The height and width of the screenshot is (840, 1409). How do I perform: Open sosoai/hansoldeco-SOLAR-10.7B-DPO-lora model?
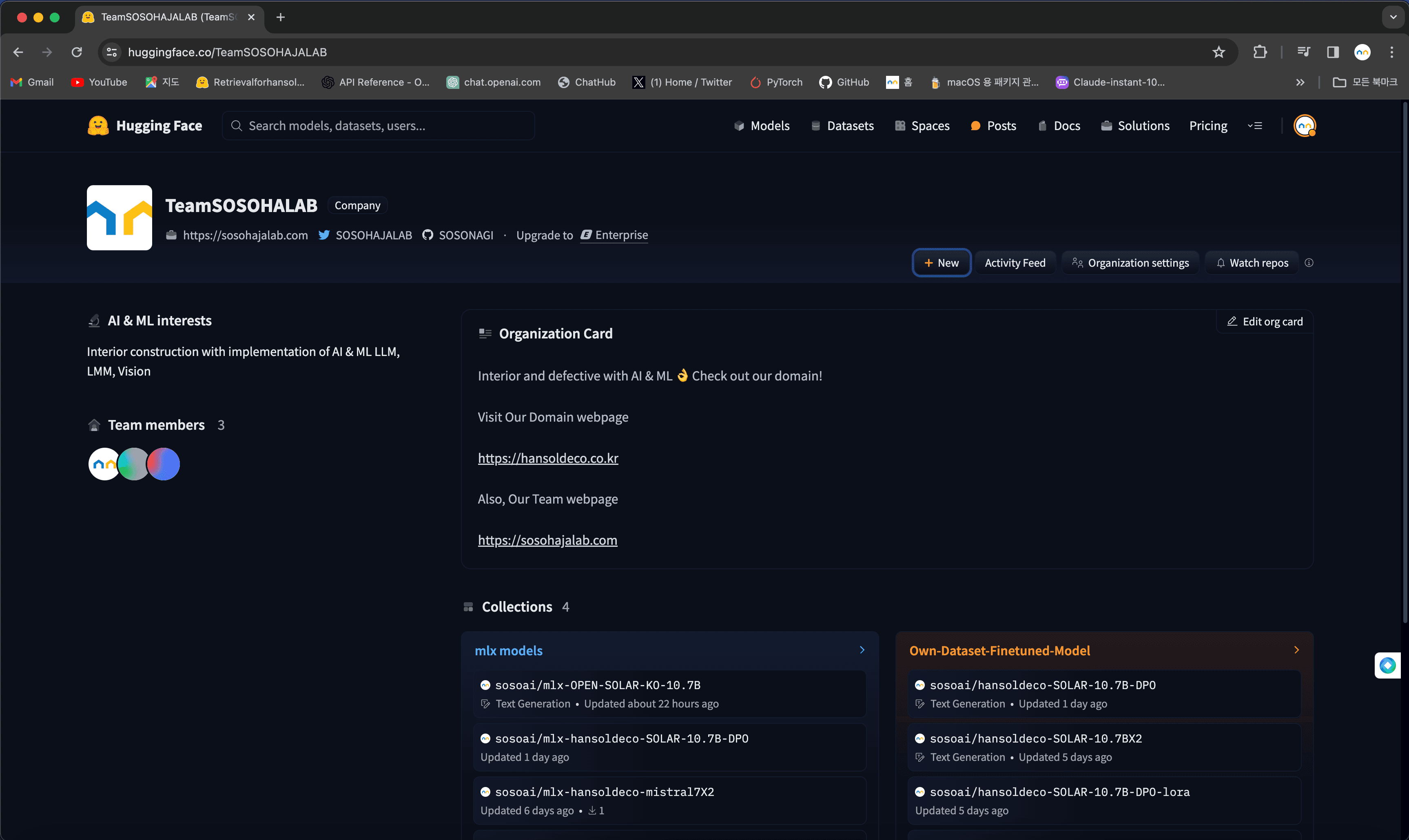coord(1104,800)
